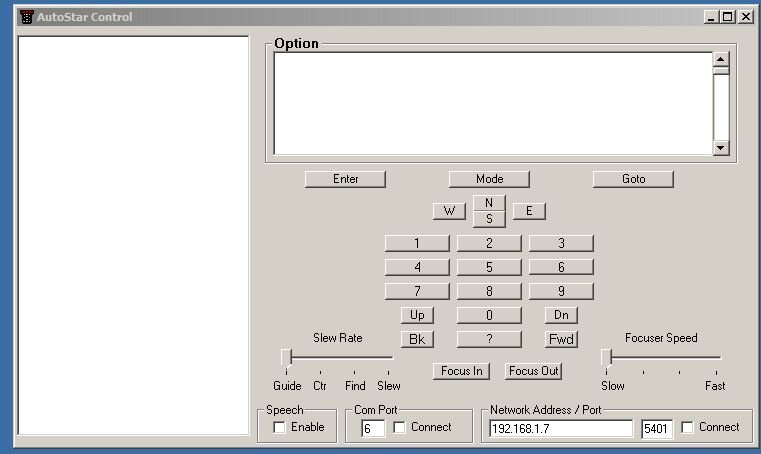The width and height of the screenshot is (761, 454).
Task: Close the AutoStar Control window
Action: [x=745, y=17]
